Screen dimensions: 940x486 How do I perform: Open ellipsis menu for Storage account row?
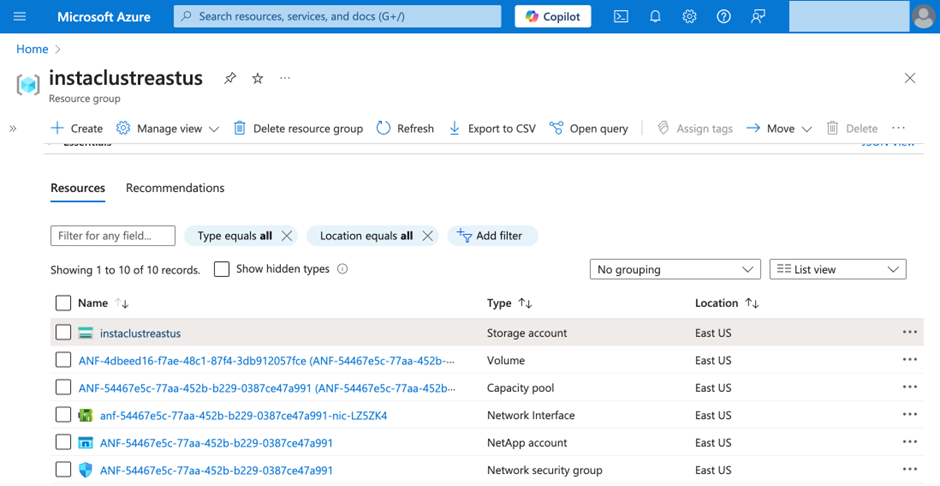click(909, 332)
